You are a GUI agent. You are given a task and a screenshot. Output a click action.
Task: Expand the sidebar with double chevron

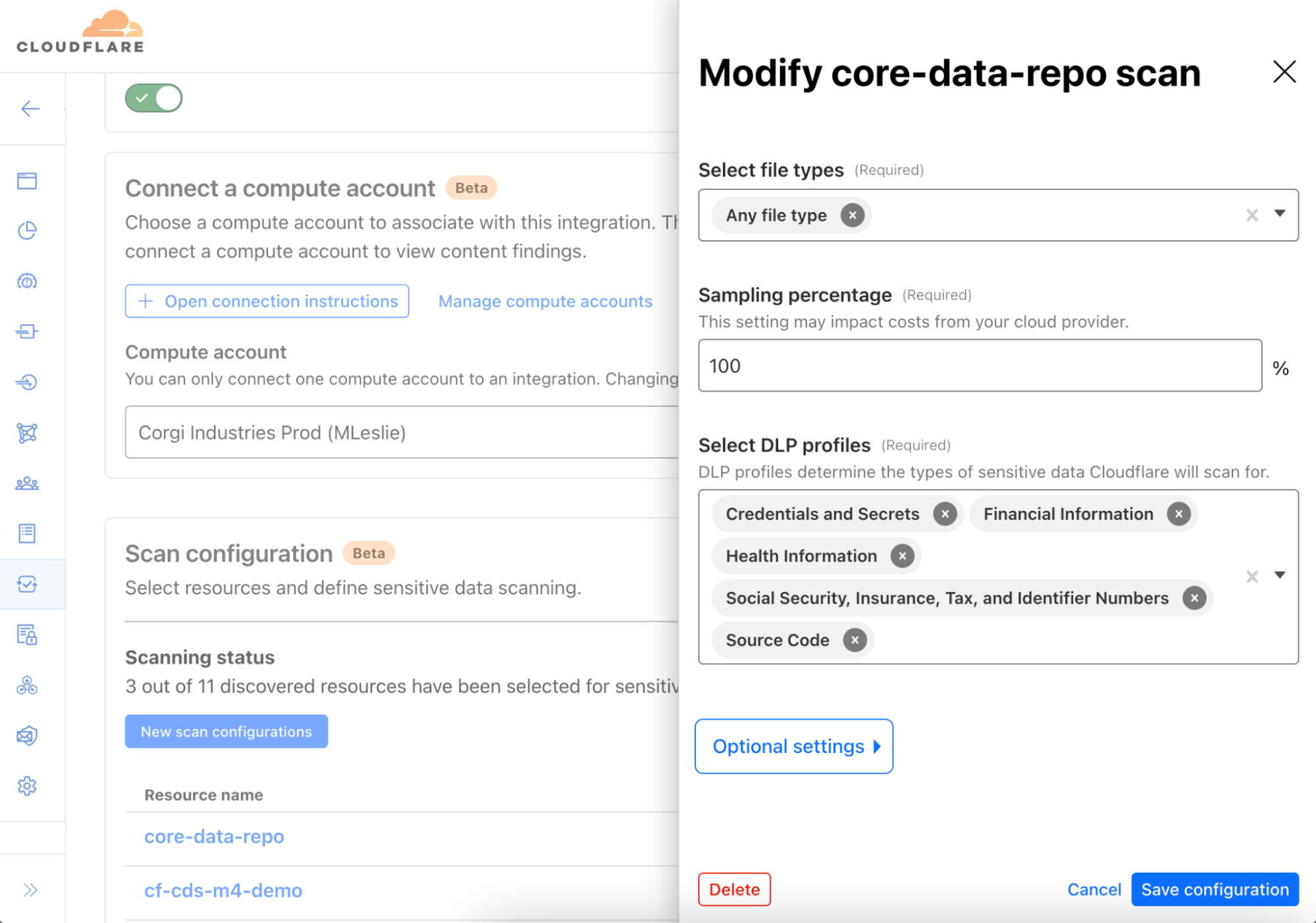pos(30,890)
